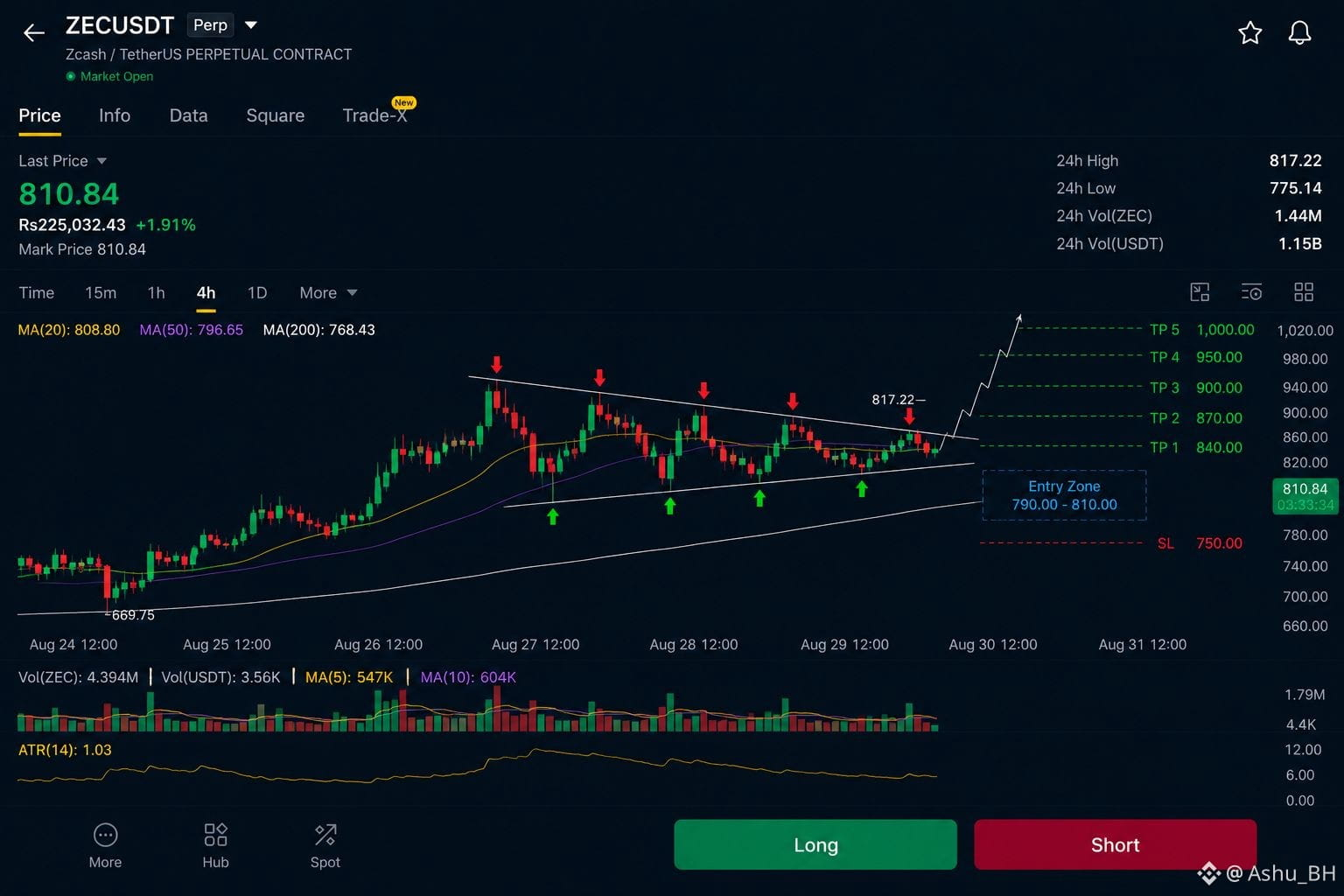This screenshot has width=1344, height=896.
Task: Click the Vol(USDT): 3.56K label
Action: click(220, 677)
